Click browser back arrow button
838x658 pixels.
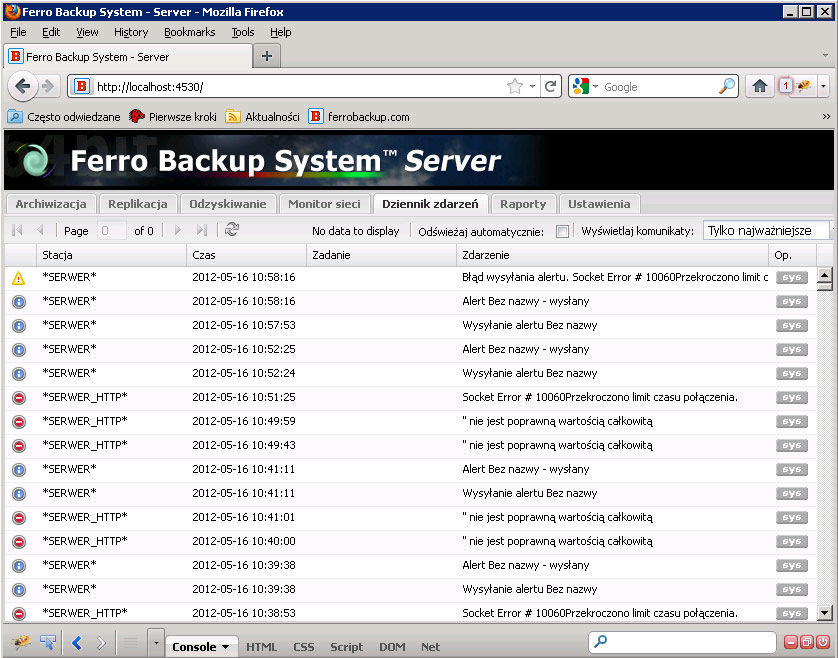pos(23,87)
